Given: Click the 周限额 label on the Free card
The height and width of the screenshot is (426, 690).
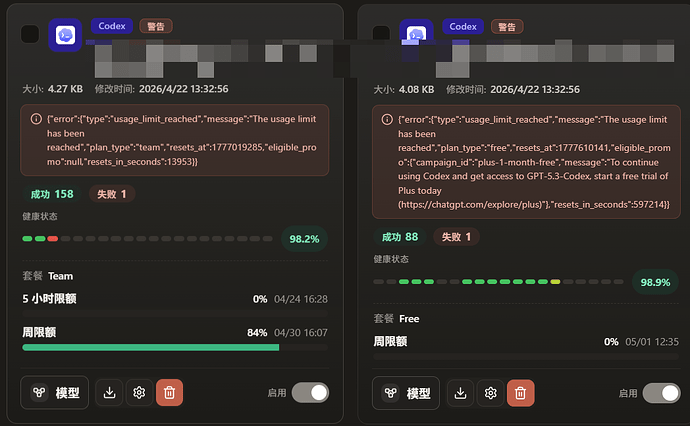Looking at the screenshot, I should (390, 342).
